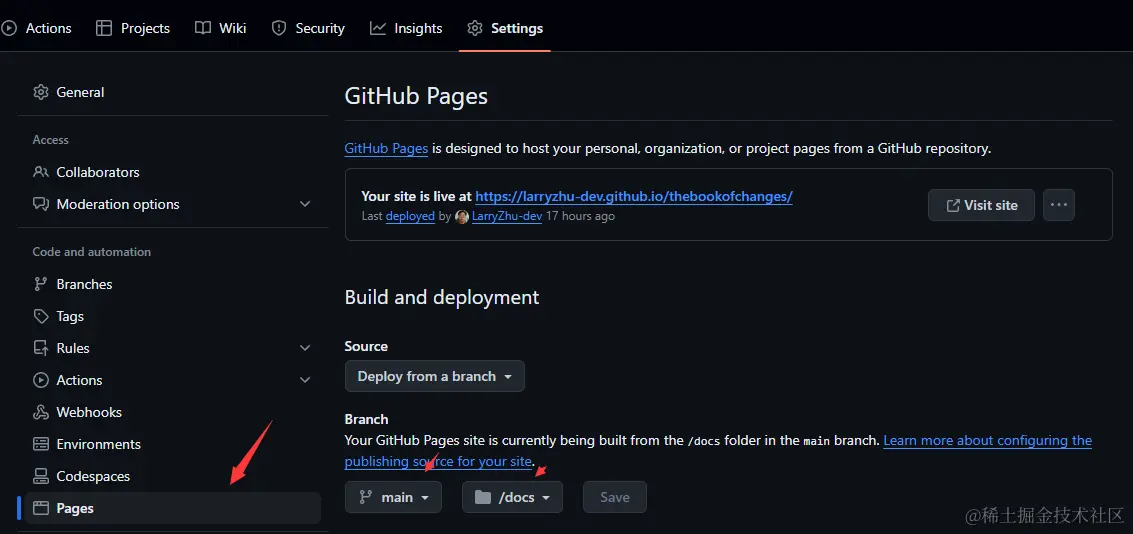Click the browser icon beside Pages
1133x534 pixels.
click(41, 508)
